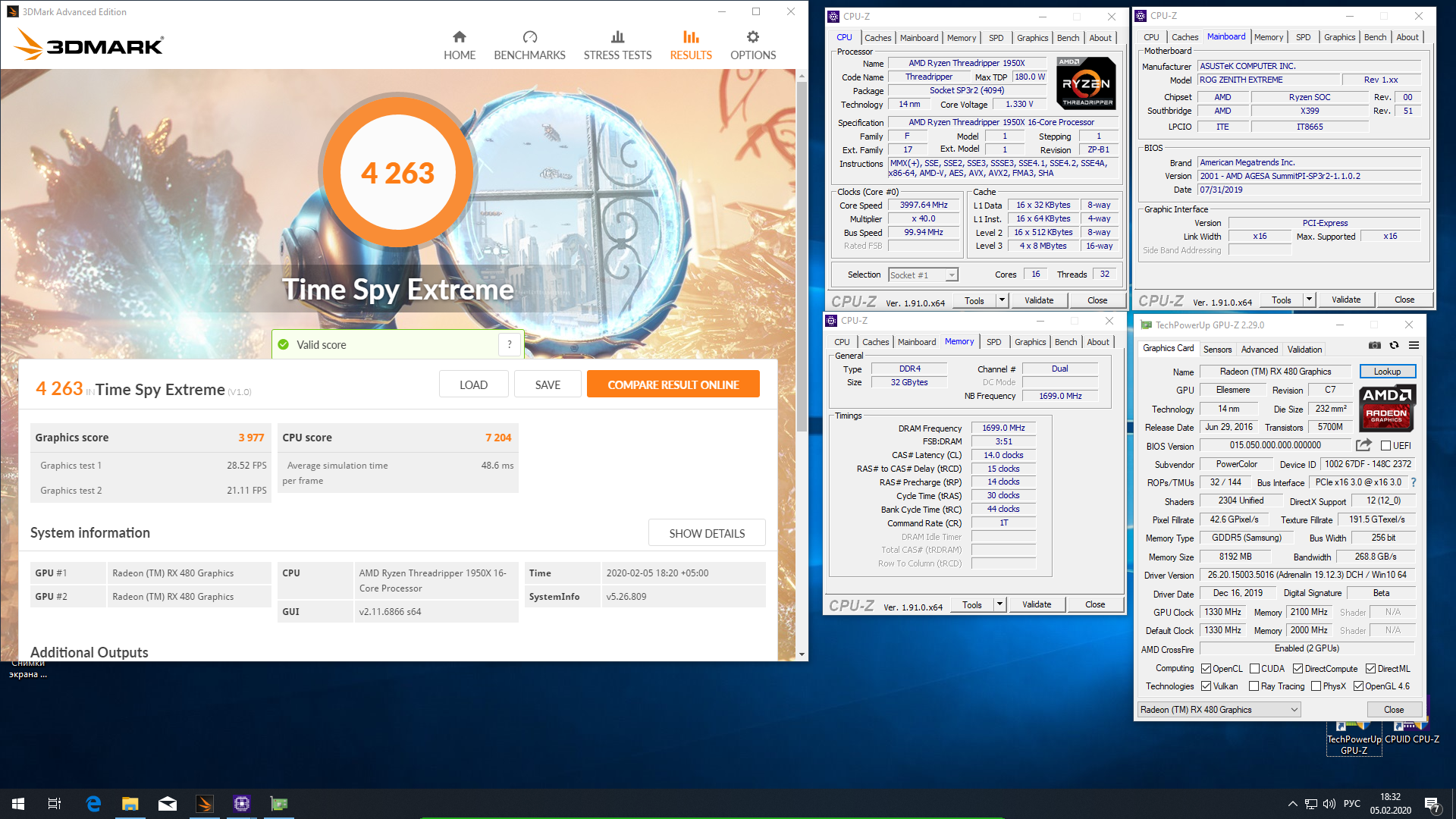Open GPU selector dropdown in GPU-Z
Screen dimensions: 1456x819
tap(1219, 710)
